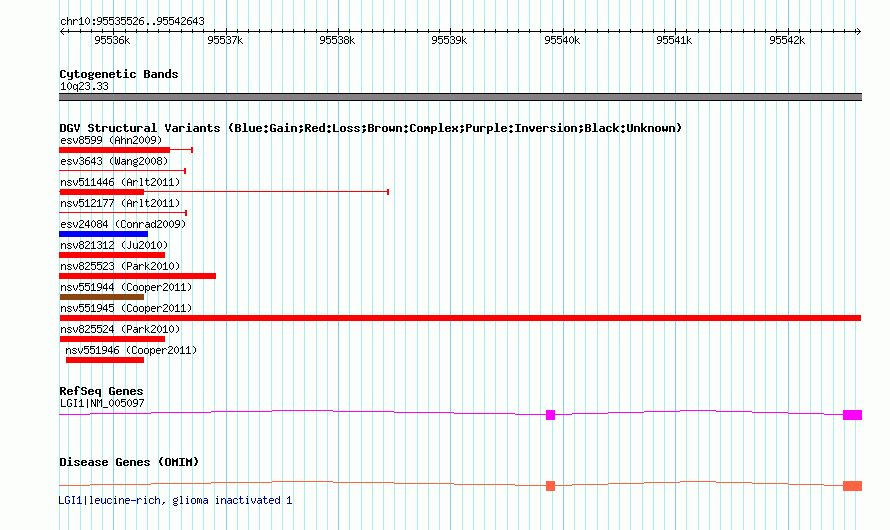This screenshot has height=530, width=890.
Task: Click the nsv511446 red loss bar
Action: click(x=102, y=192)
